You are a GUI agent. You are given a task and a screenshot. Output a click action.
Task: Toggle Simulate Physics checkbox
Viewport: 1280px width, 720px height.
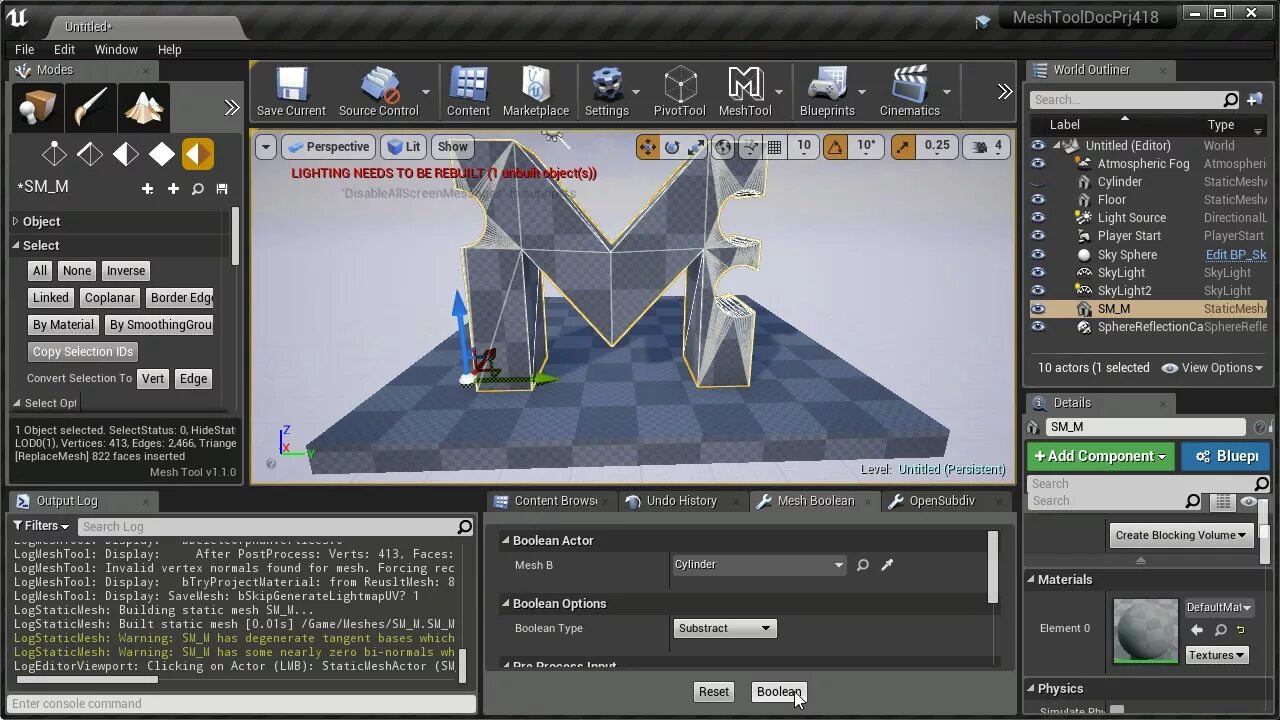point(1117,712)
